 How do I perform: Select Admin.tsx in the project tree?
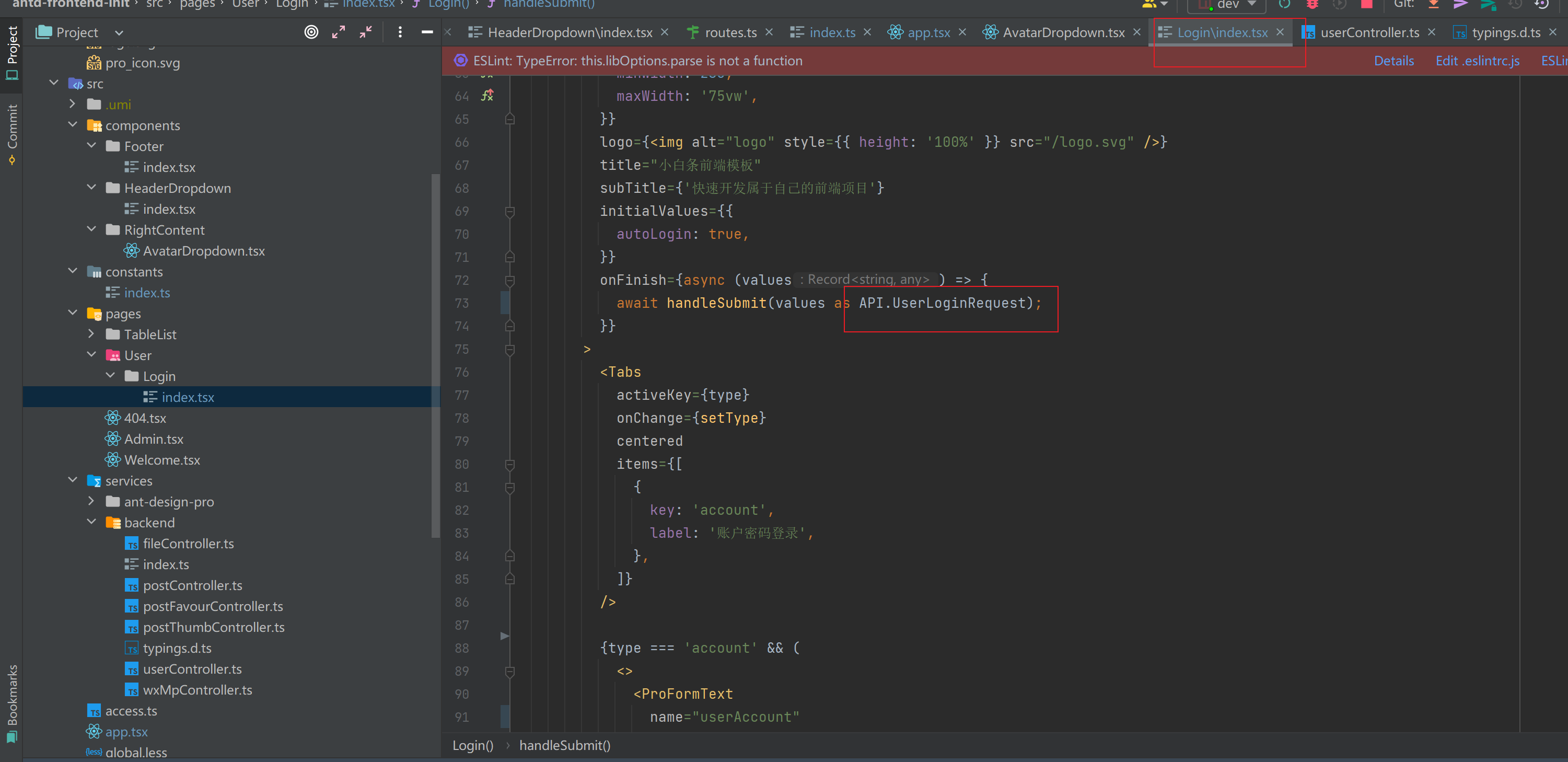154,438
